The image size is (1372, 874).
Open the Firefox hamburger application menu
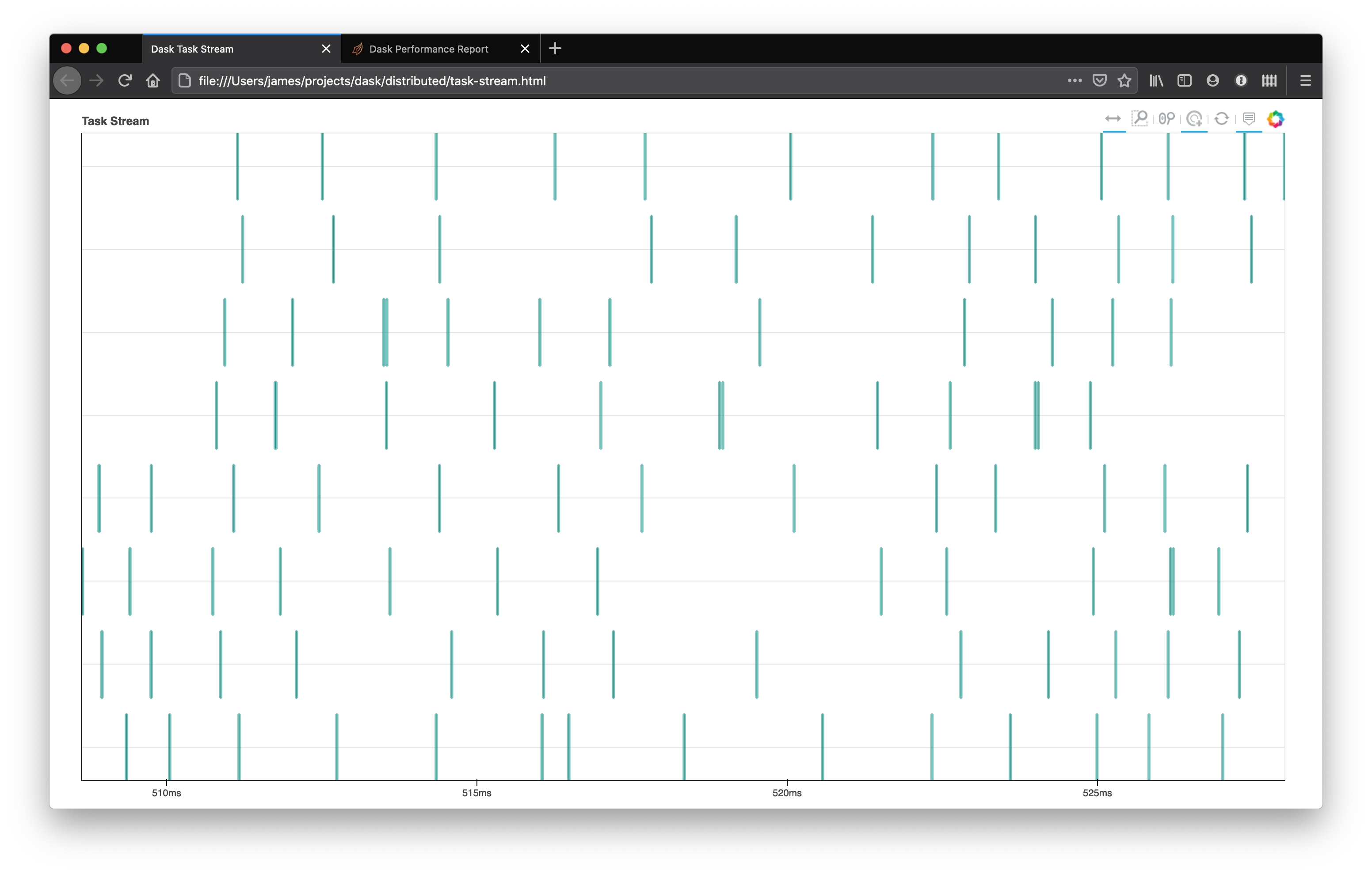tap(1305, 81)
